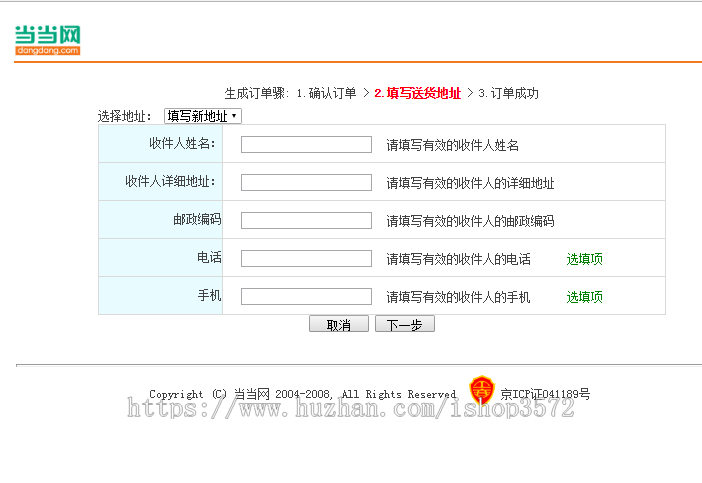Click hint 请填写有效的收件人姓名

click(x=453, y=145)
